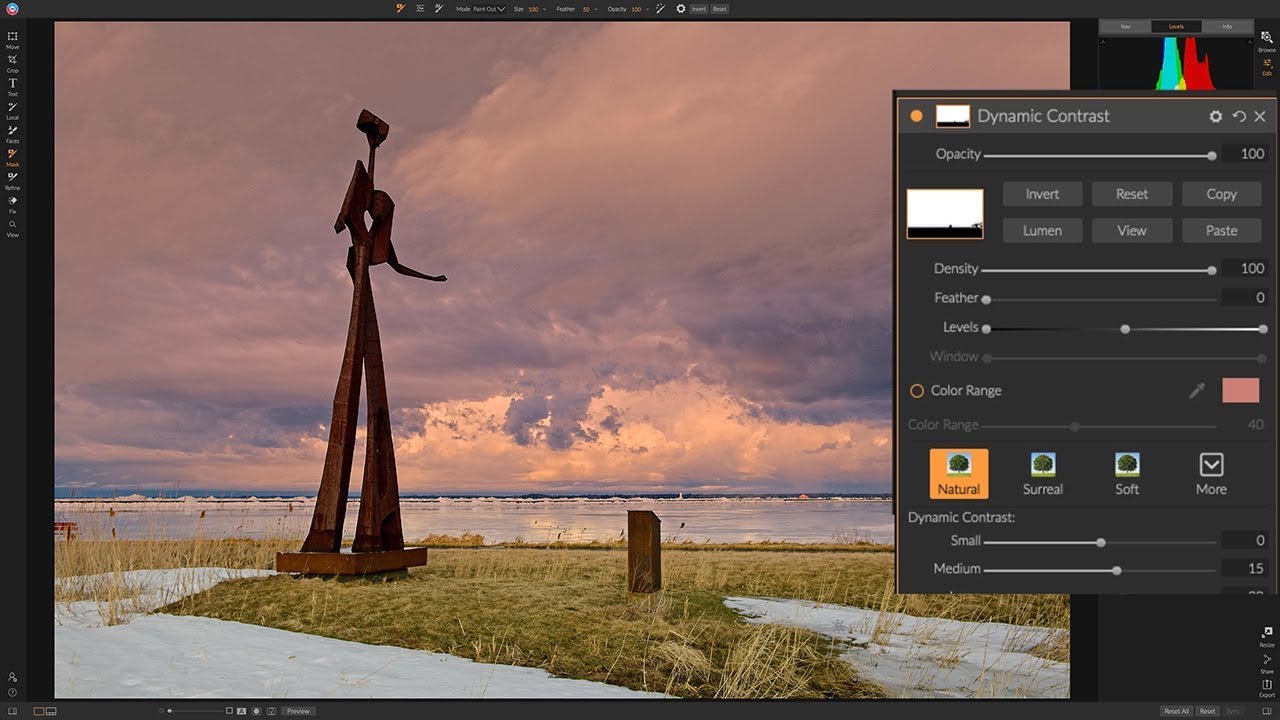The width and height of the screenshot is (1280, 720).
Task: Choose the masking bug gradient tool in the options bar
Action: pos(420,8)
